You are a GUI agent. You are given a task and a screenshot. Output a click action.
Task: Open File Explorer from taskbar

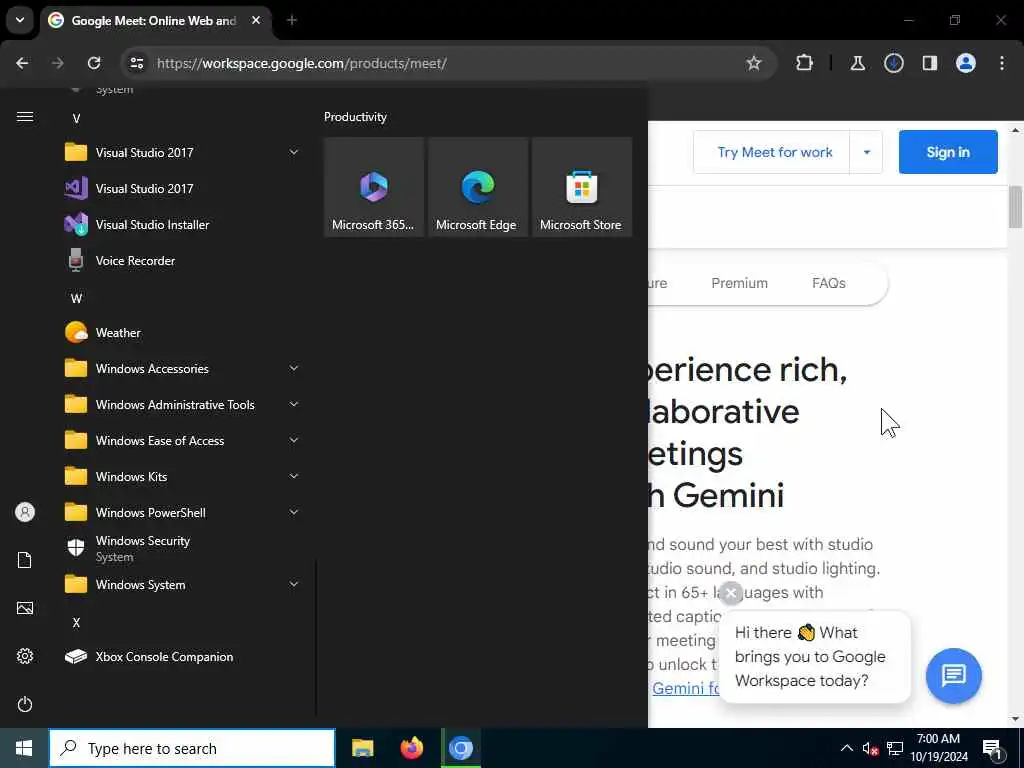[362, 748]
